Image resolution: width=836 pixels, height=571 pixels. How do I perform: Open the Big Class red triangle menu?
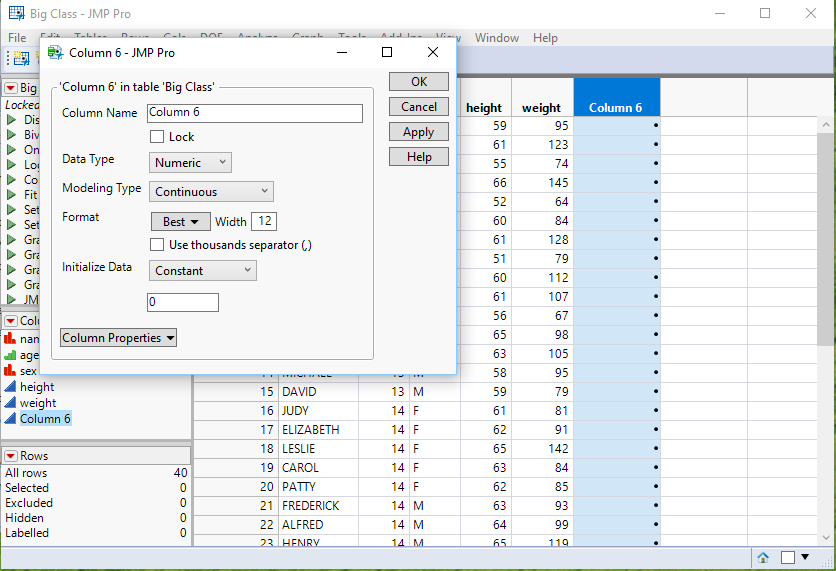point(11,88)
